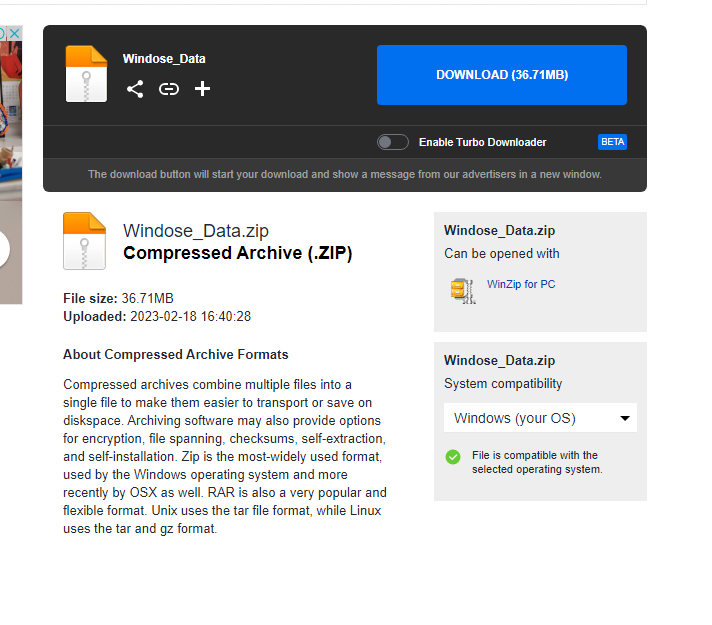Screen dimensions: 712x625
Task: Click the WinZip application icon
Action: tap(462, 289)
